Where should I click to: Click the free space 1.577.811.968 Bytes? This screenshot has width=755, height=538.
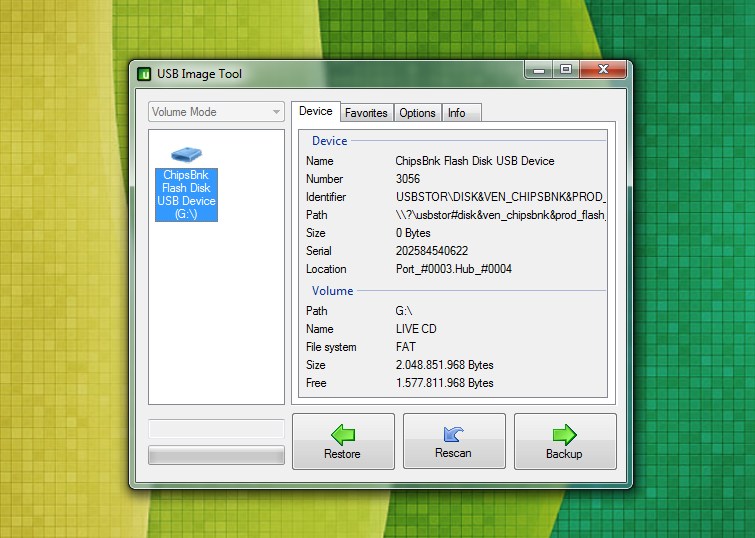tap(444, 383)
